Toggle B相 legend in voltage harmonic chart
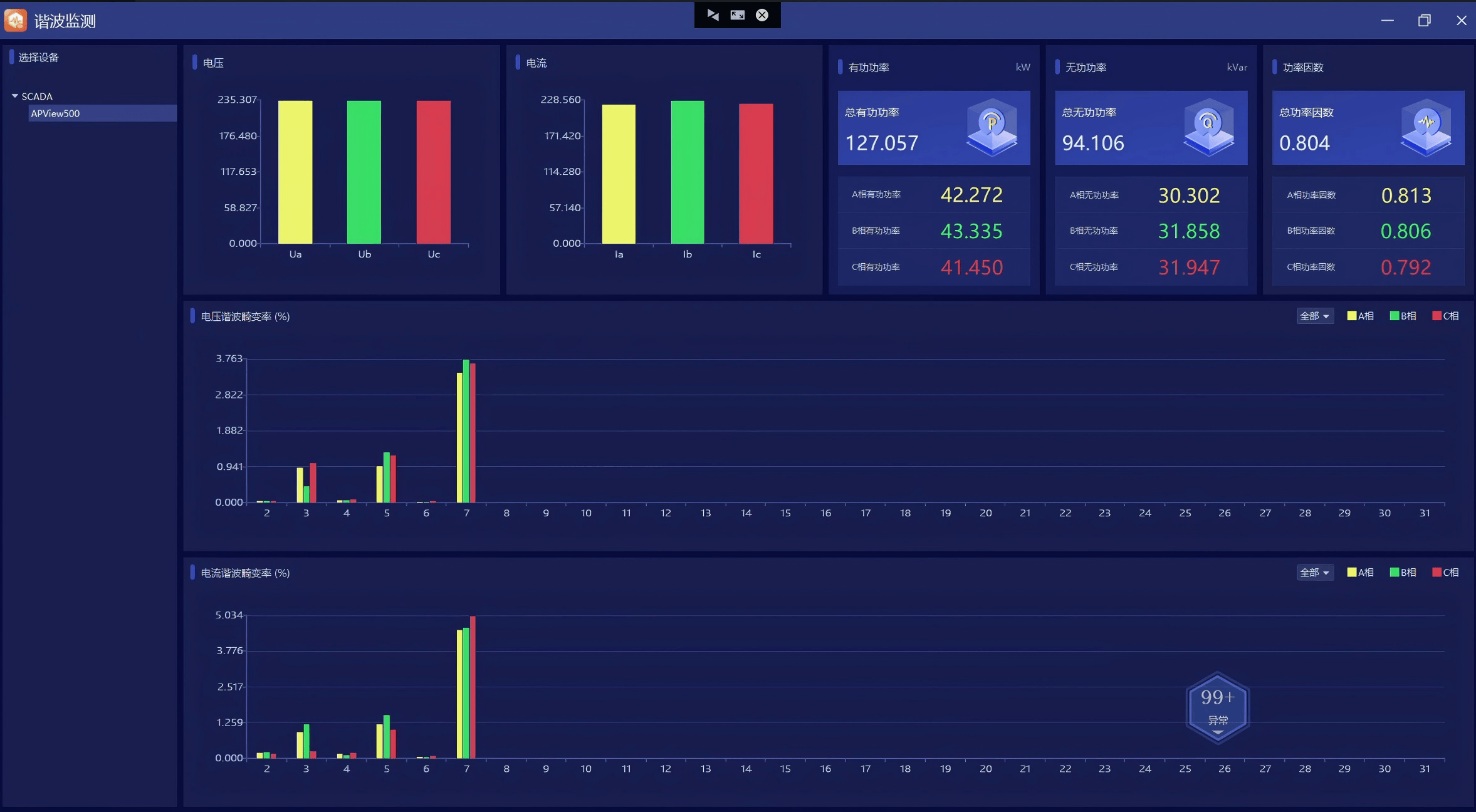1476x812 pixels. click(1403, 316)
